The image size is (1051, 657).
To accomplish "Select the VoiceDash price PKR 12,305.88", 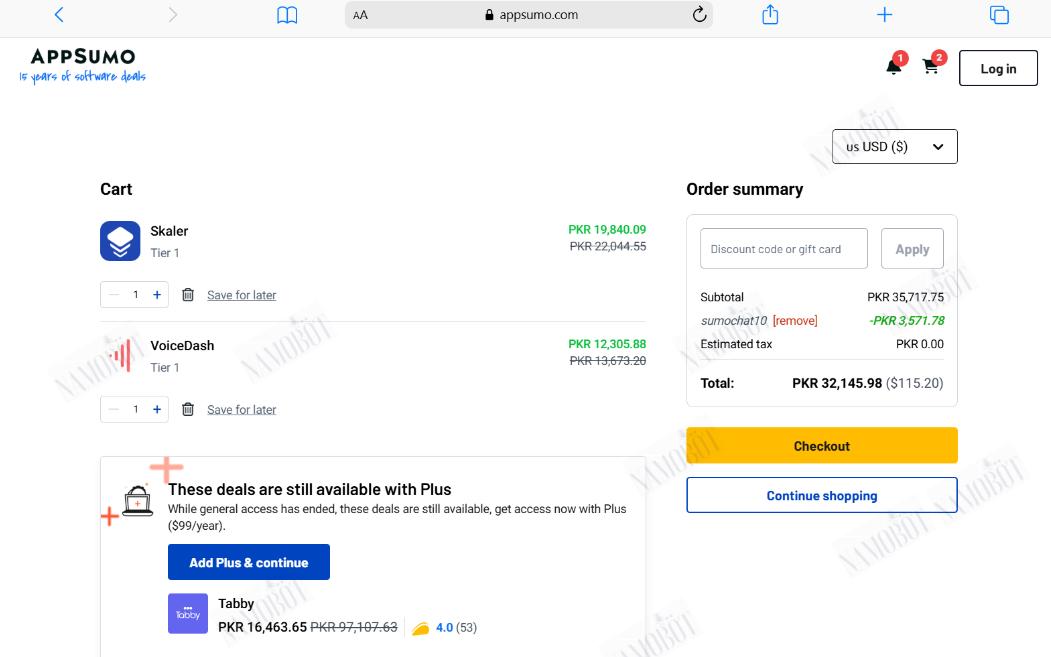I will [x=607, y=345].
